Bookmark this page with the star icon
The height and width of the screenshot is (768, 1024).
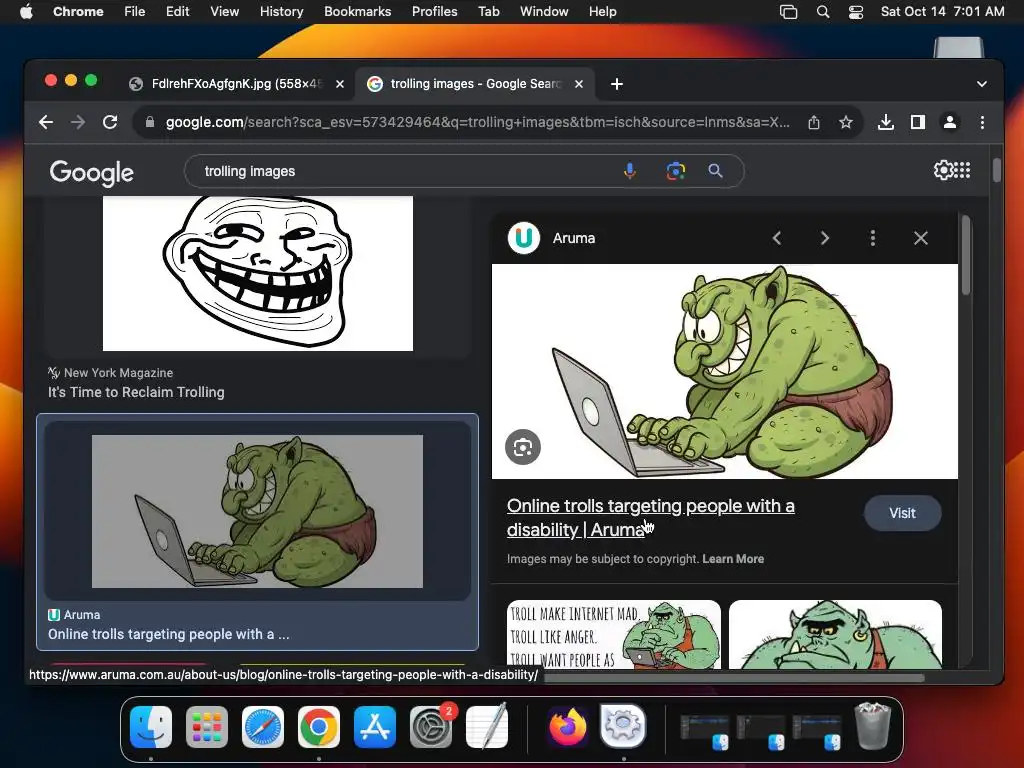(846, 122)
